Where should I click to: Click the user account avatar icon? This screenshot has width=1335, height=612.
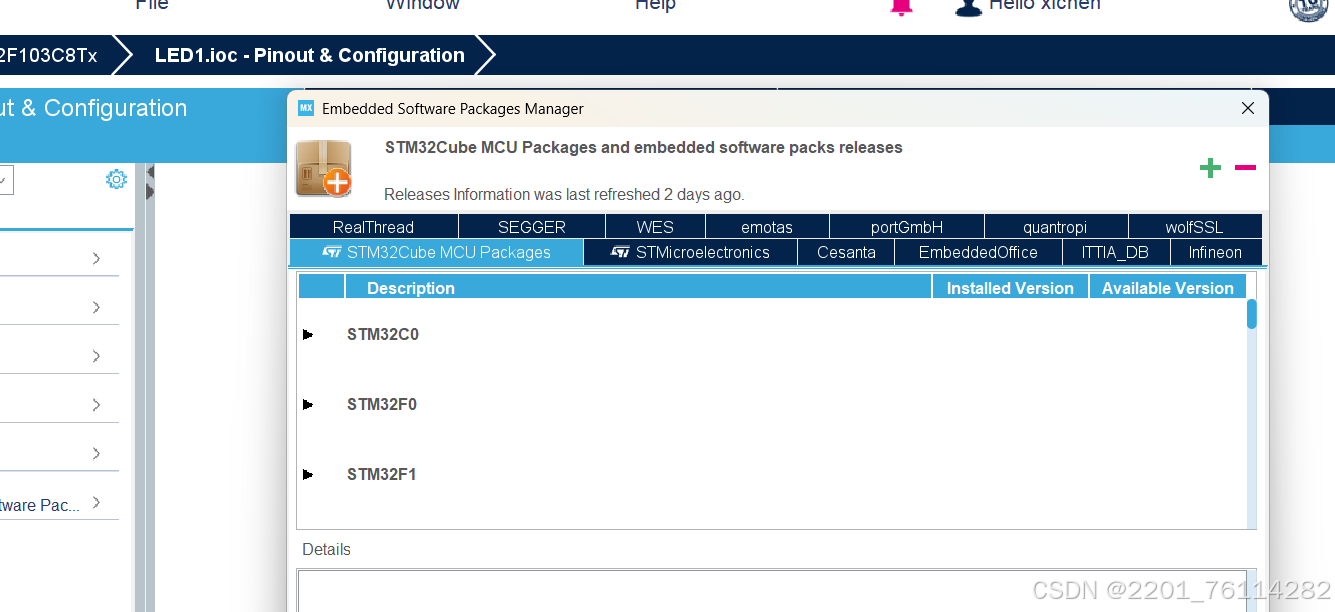[x=967, y=6]
